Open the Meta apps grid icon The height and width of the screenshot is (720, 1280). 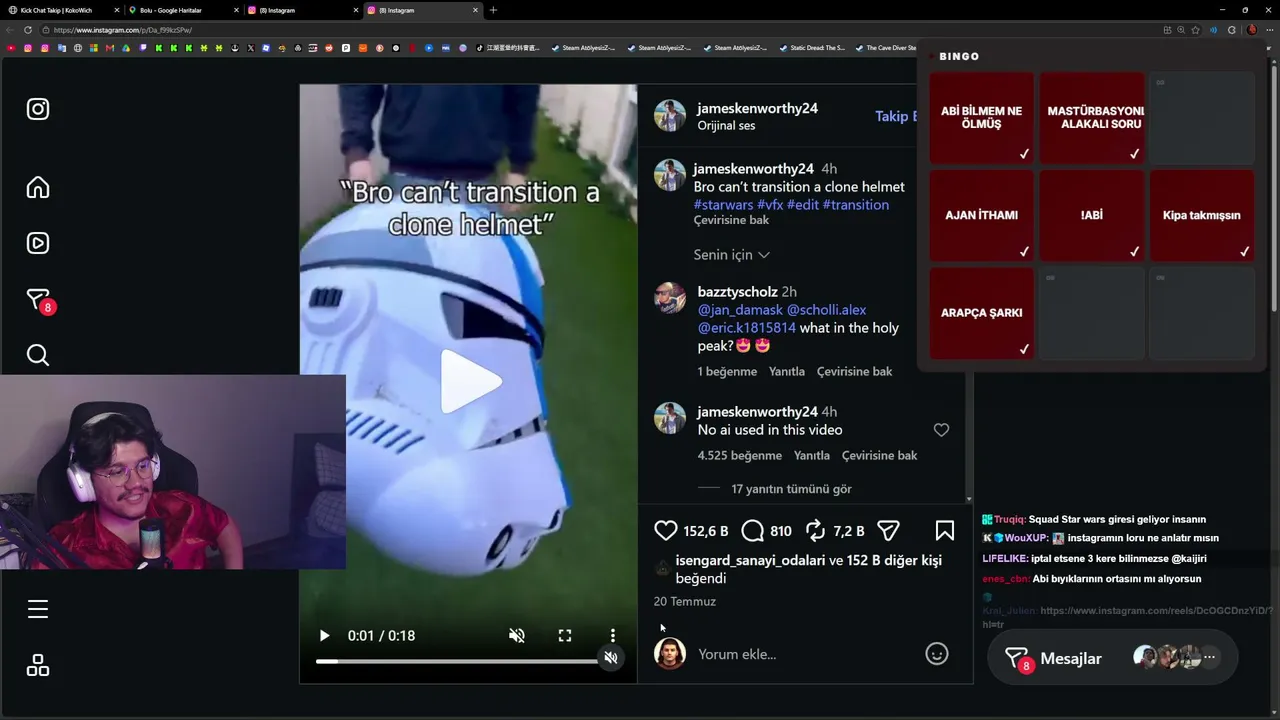(38, 665)
